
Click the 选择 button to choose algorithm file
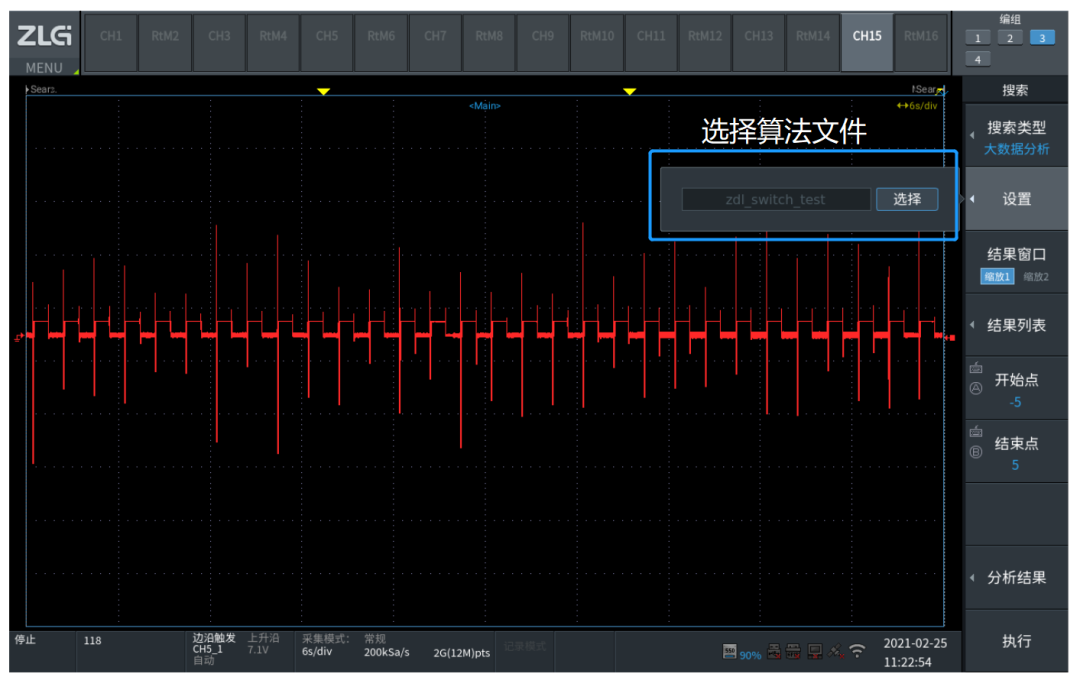[x=906, y=199]
